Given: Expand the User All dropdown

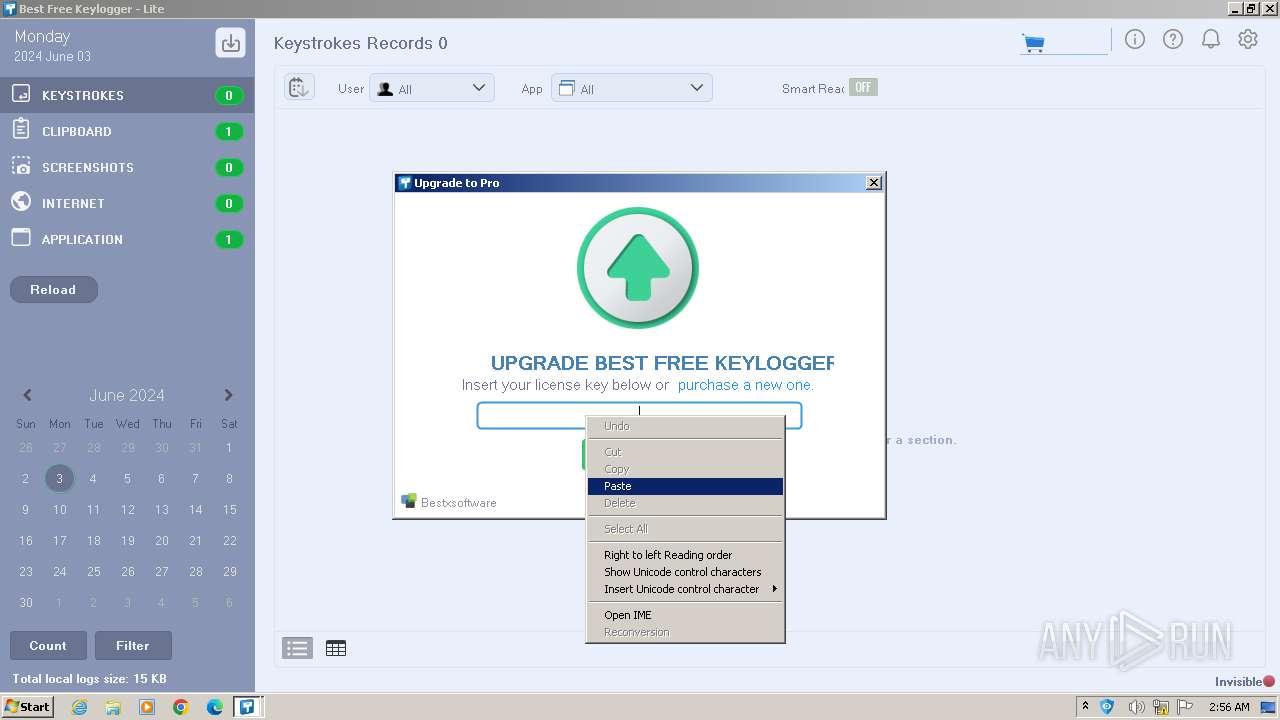Looking at the screenshot, I should tap(432, 88).
